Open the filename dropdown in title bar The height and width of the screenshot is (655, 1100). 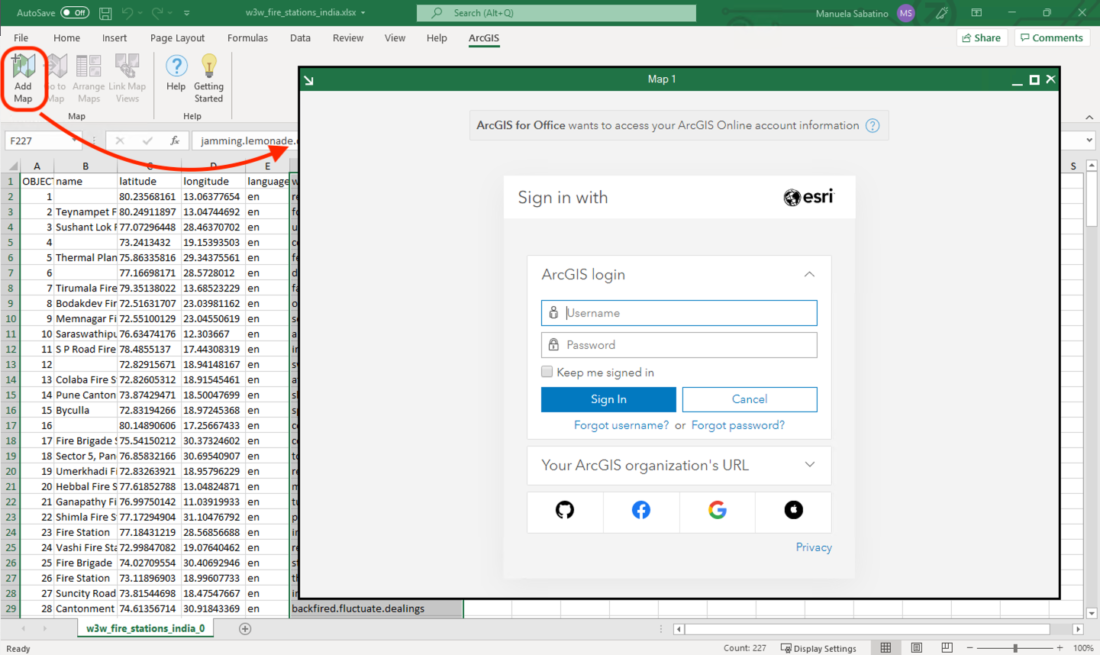tap(363, 13)
